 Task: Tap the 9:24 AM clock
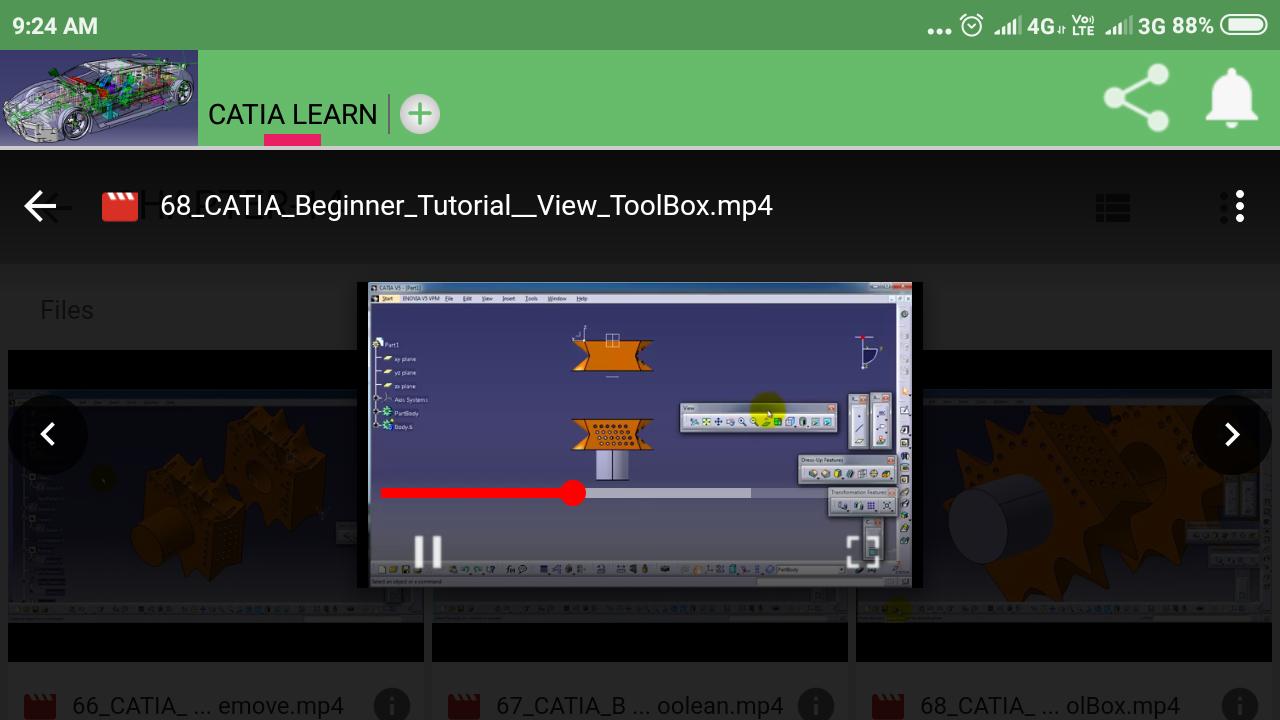[55, 26]
